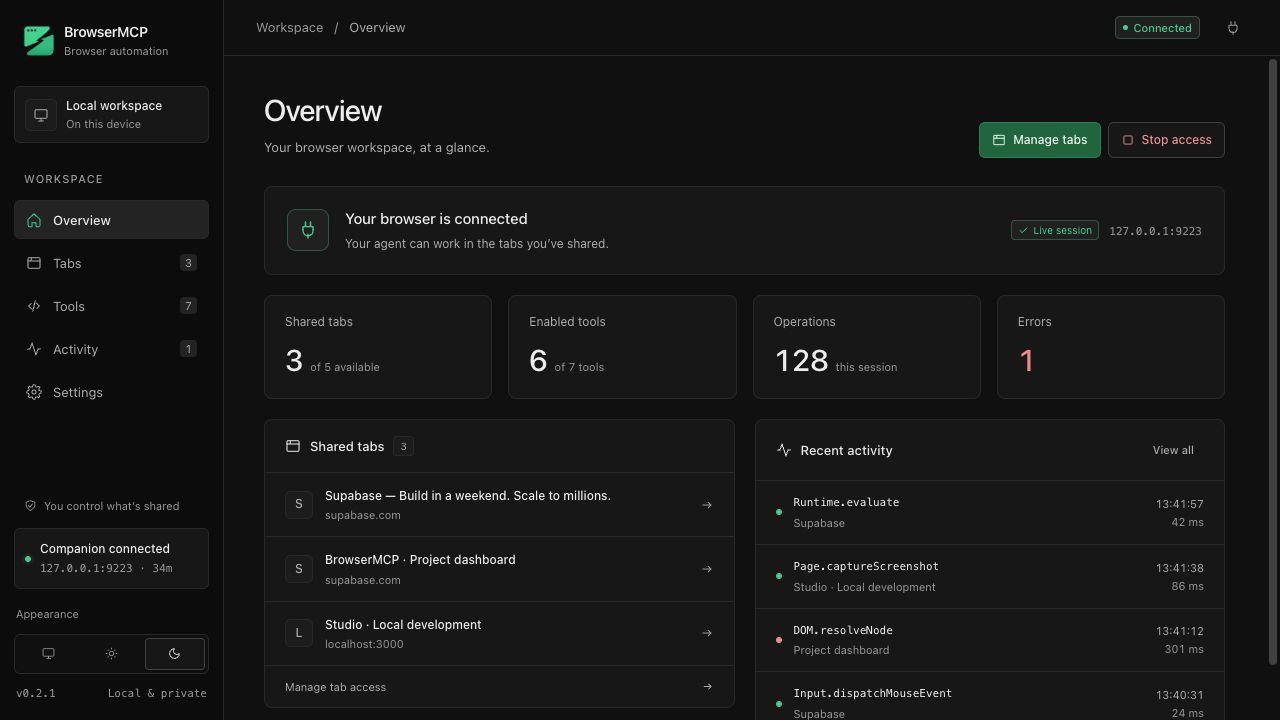Click the Shared tabs stat card

378,347
